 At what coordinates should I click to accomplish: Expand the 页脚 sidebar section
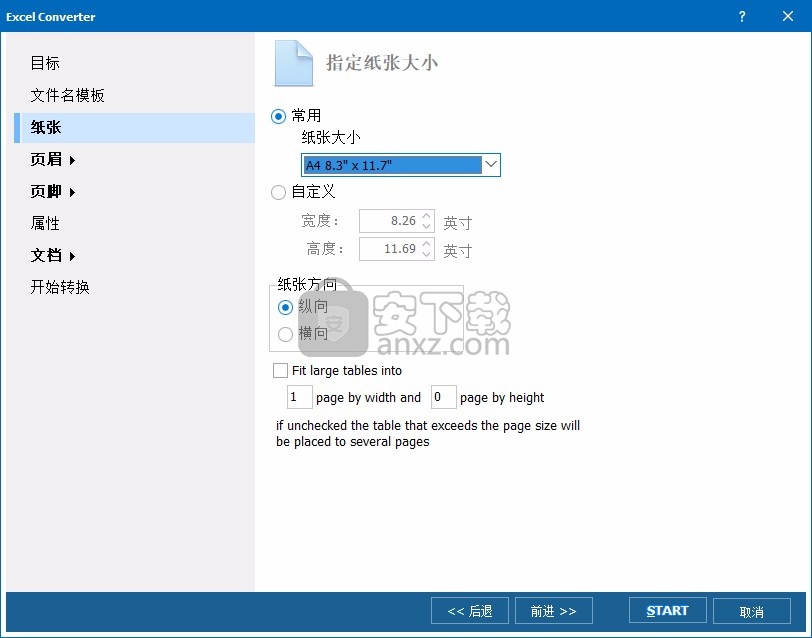[53, 192]
